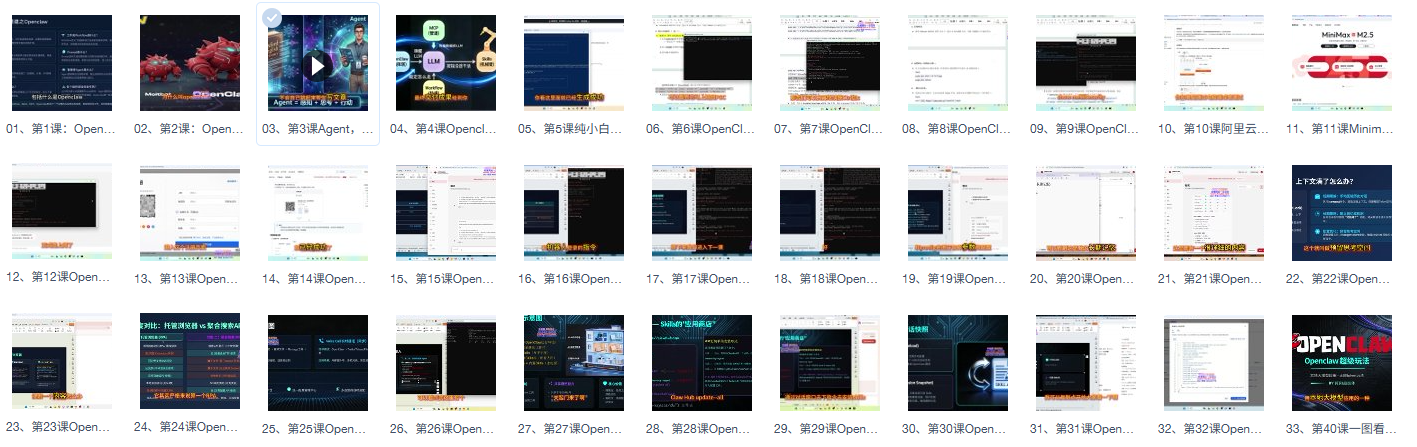
Task: Select thumbnail of video 28
Action: (x=702, y=362)
